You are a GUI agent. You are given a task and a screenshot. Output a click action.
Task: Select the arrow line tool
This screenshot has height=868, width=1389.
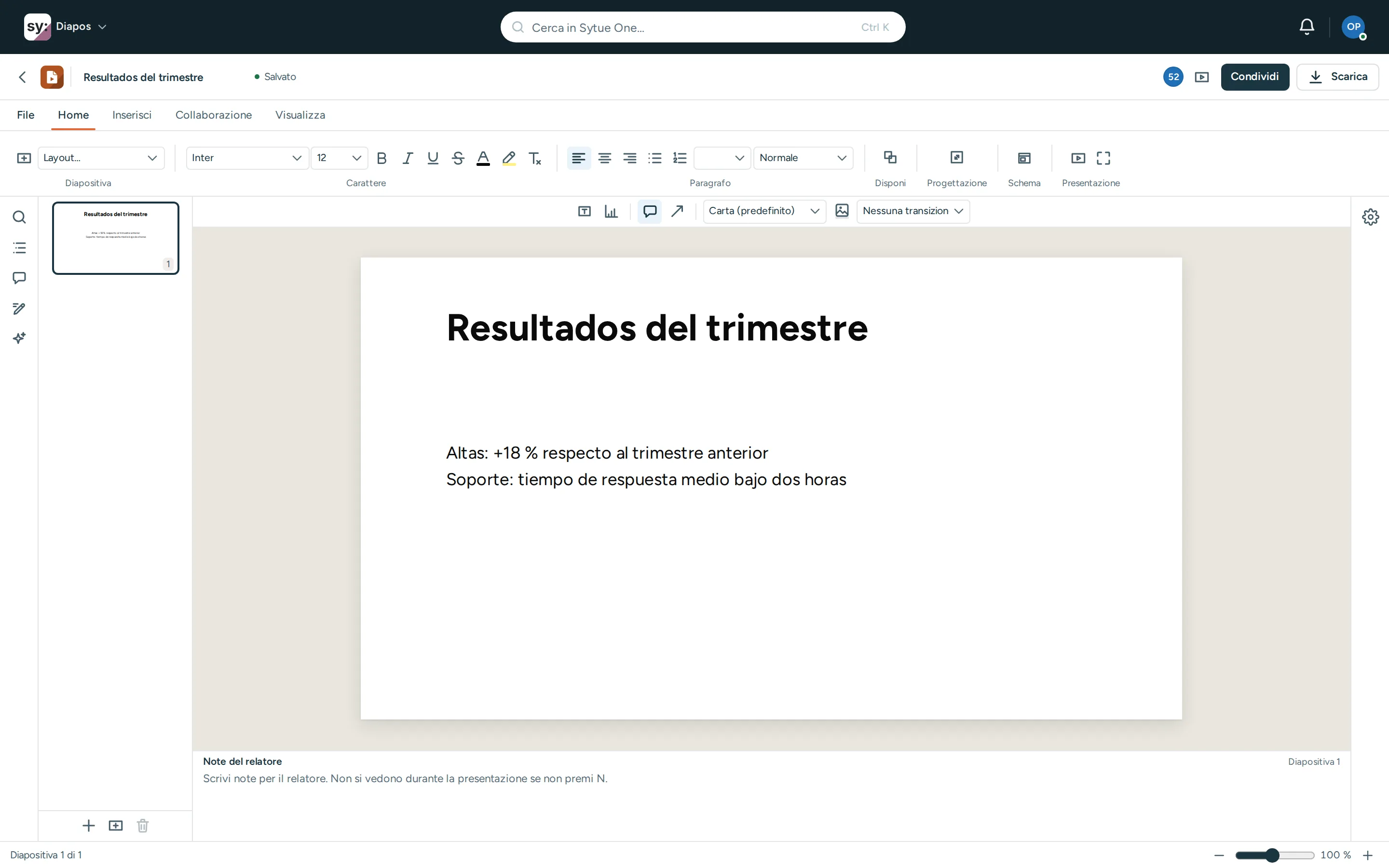[x=677, y=211]
